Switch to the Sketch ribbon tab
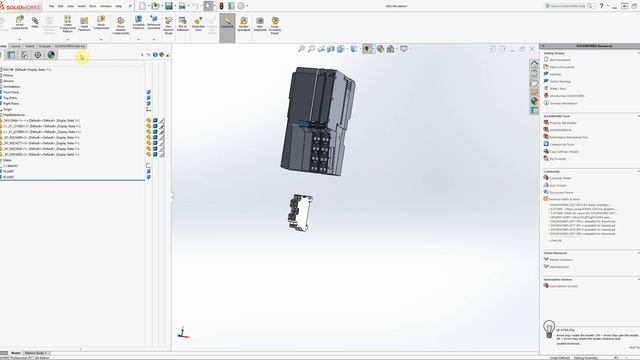Viewport: 640px width, 360px height. pyautogui.click(x=30, y=46)
